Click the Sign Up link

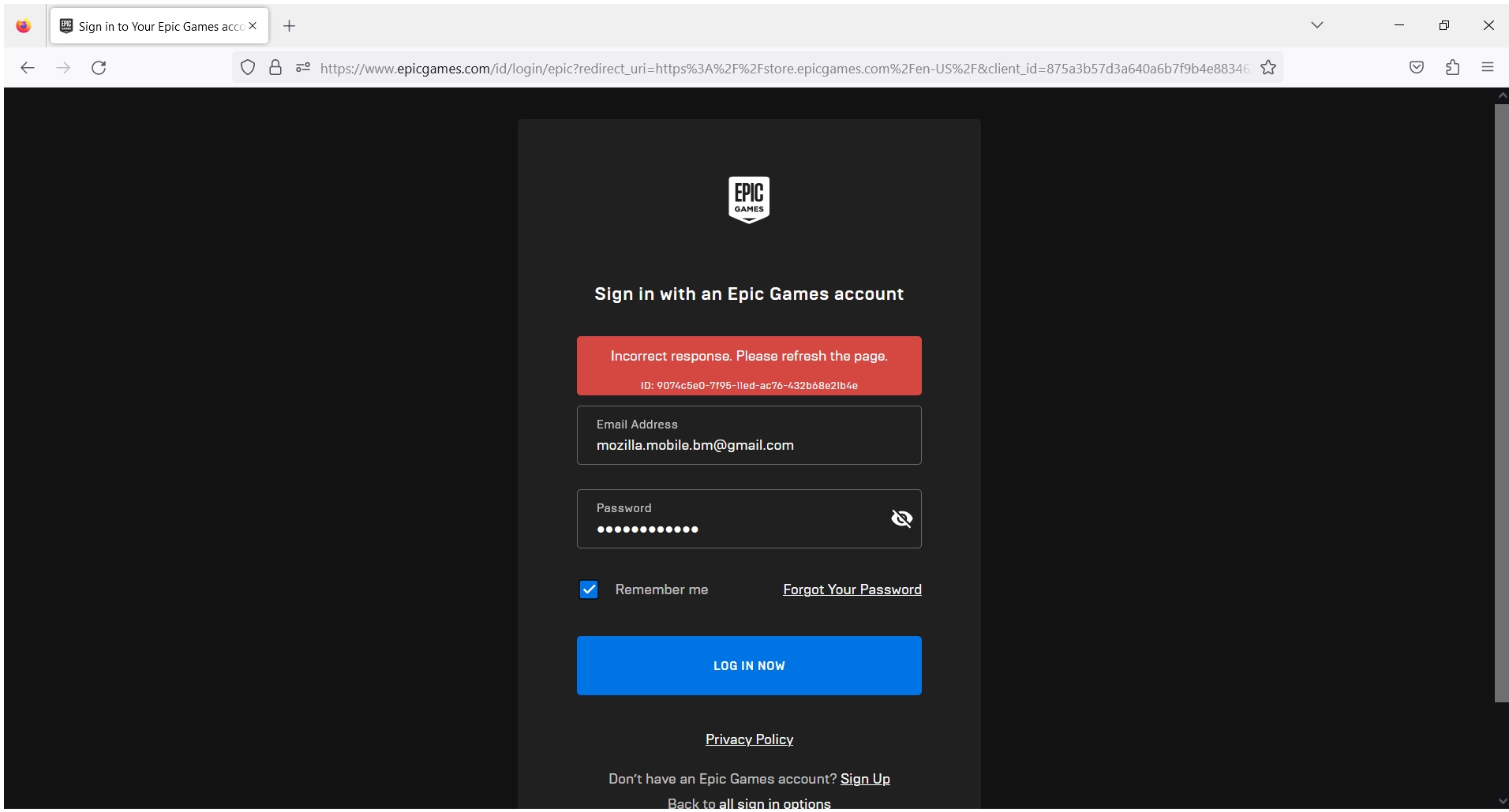click(x=864, y=778)
